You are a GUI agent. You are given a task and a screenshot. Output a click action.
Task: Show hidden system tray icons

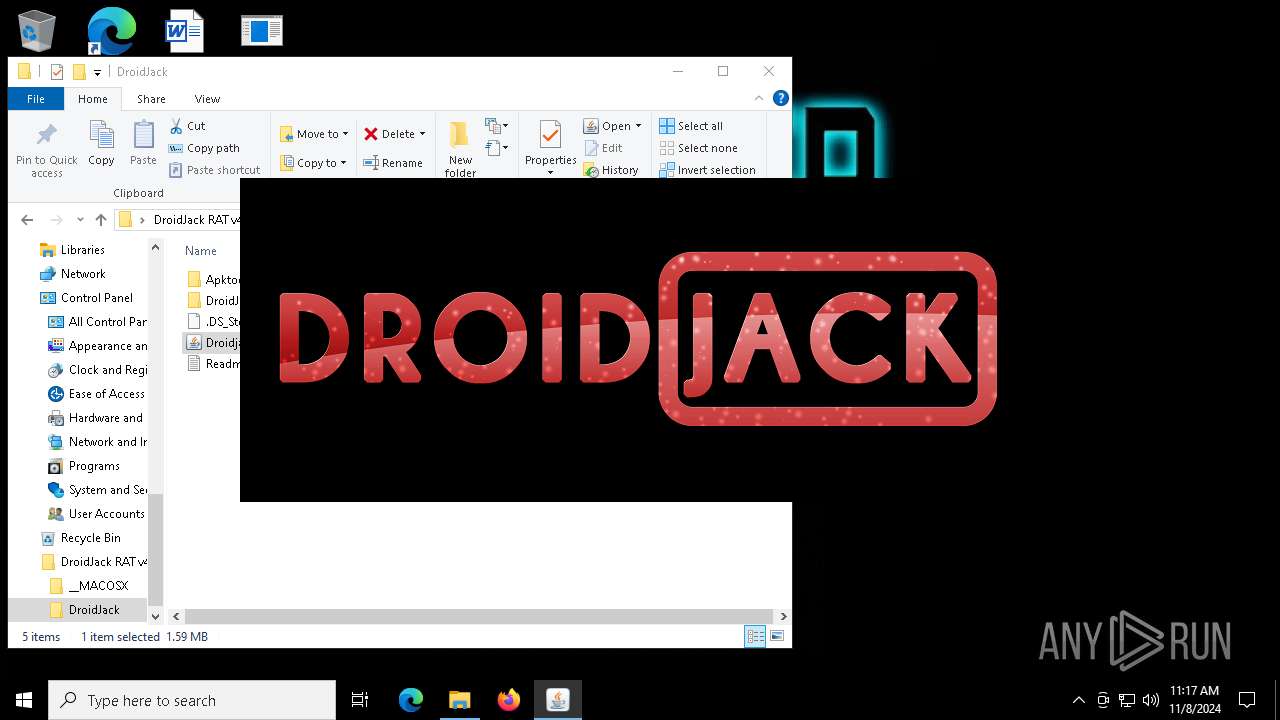click(x=1078, y=700)
